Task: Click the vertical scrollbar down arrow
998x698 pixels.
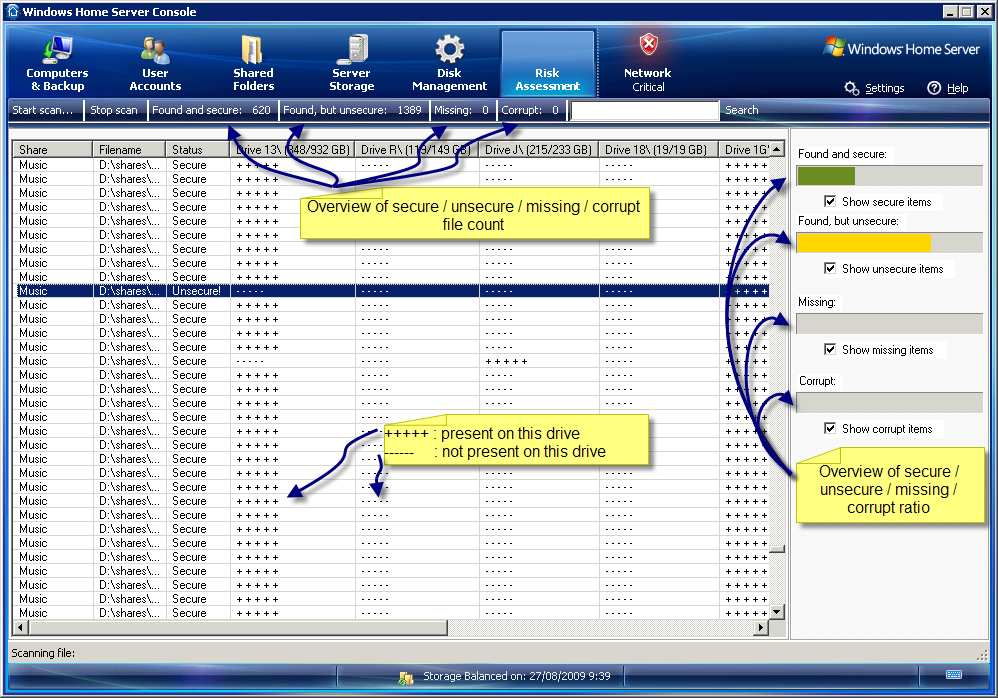Action: [x=777, y=612]
